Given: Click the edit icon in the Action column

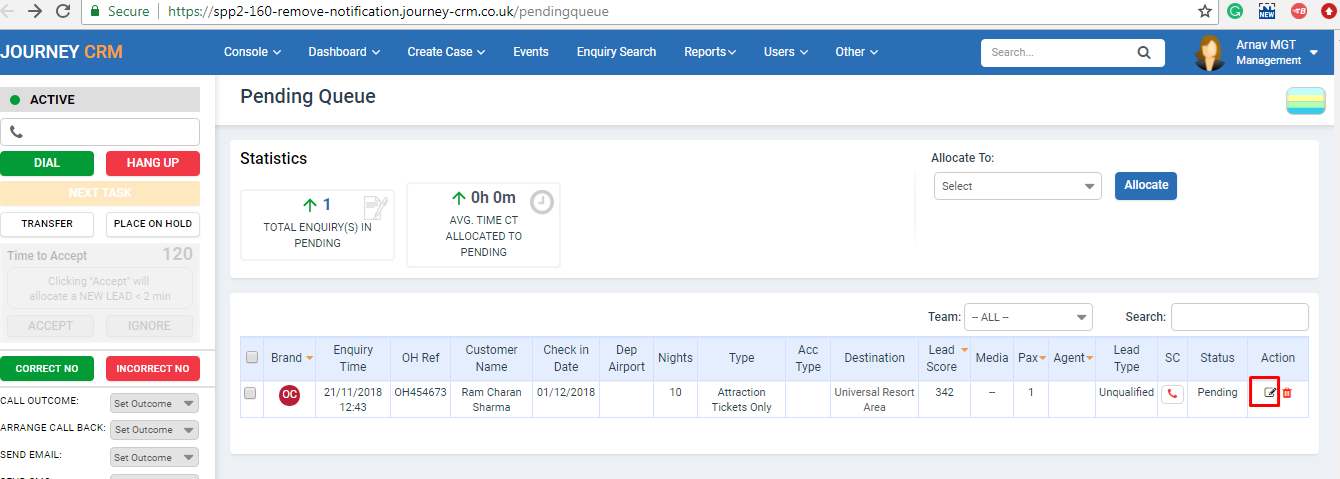Looking at the screenshot, I should coord(1270,393).
